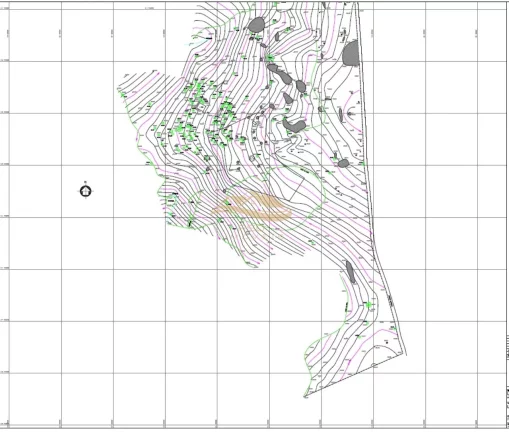Select the large gray blob at top center
The image size is (509, 432).
point(256,25)
